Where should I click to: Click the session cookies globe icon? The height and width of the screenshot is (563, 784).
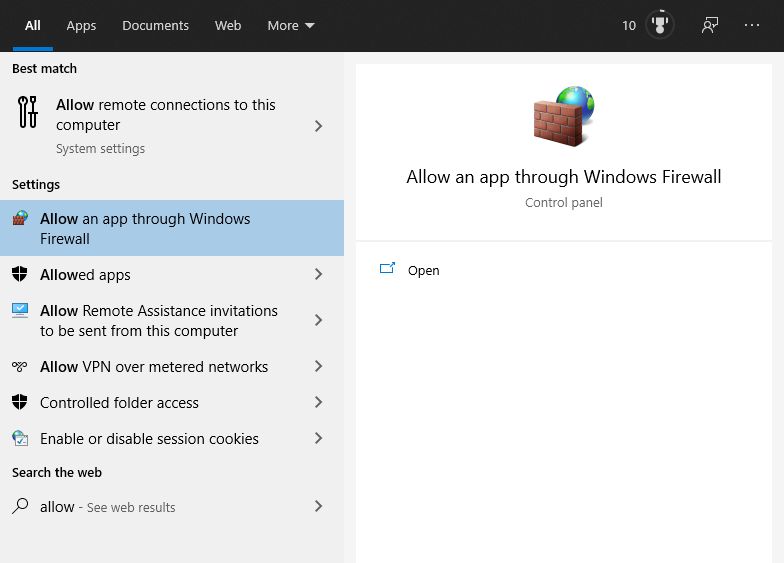[20, 438]
